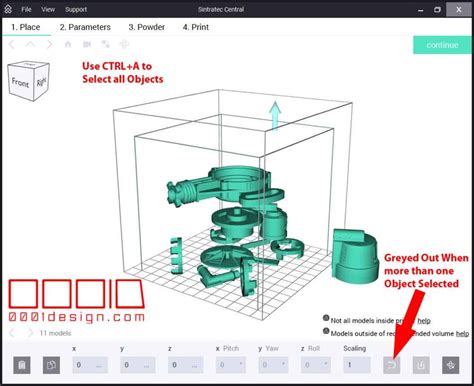Switch to the 3. Powder tab

click(x=147, y=27)
